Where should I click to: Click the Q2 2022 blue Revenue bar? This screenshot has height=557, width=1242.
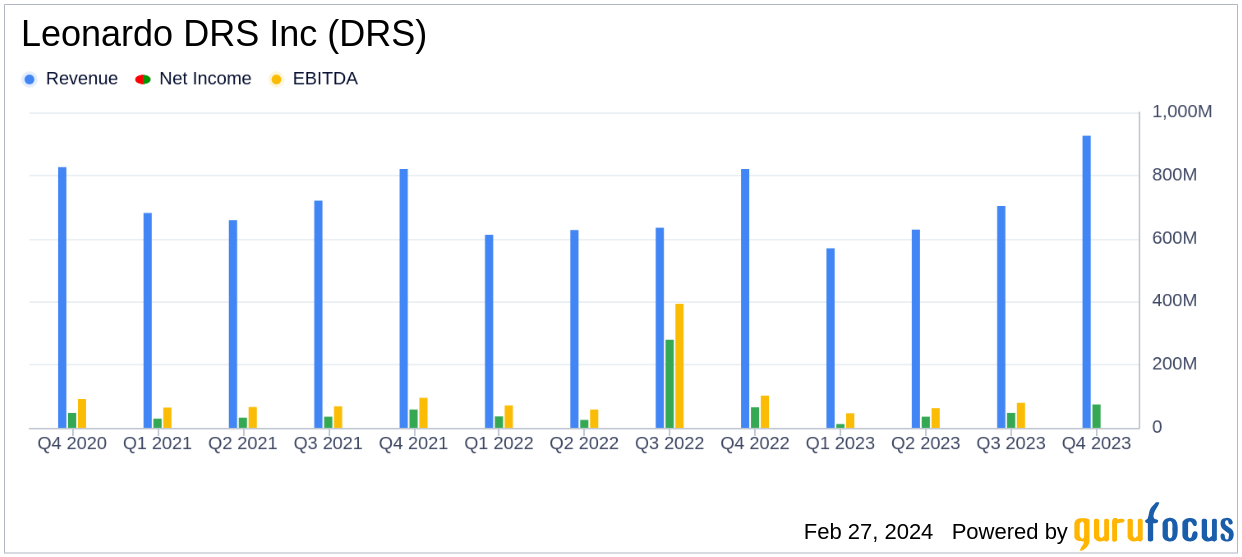pos(574,329)
